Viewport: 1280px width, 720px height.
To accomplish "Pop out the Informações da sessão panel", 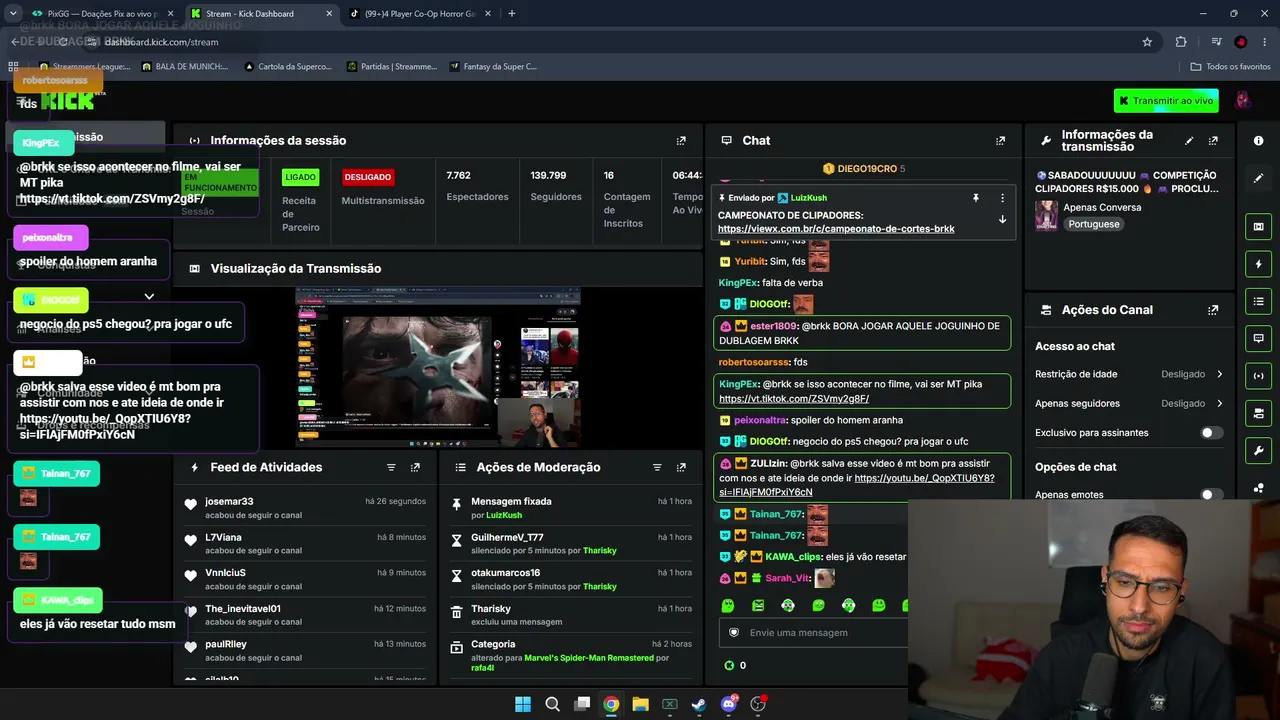I will (681, 141).
